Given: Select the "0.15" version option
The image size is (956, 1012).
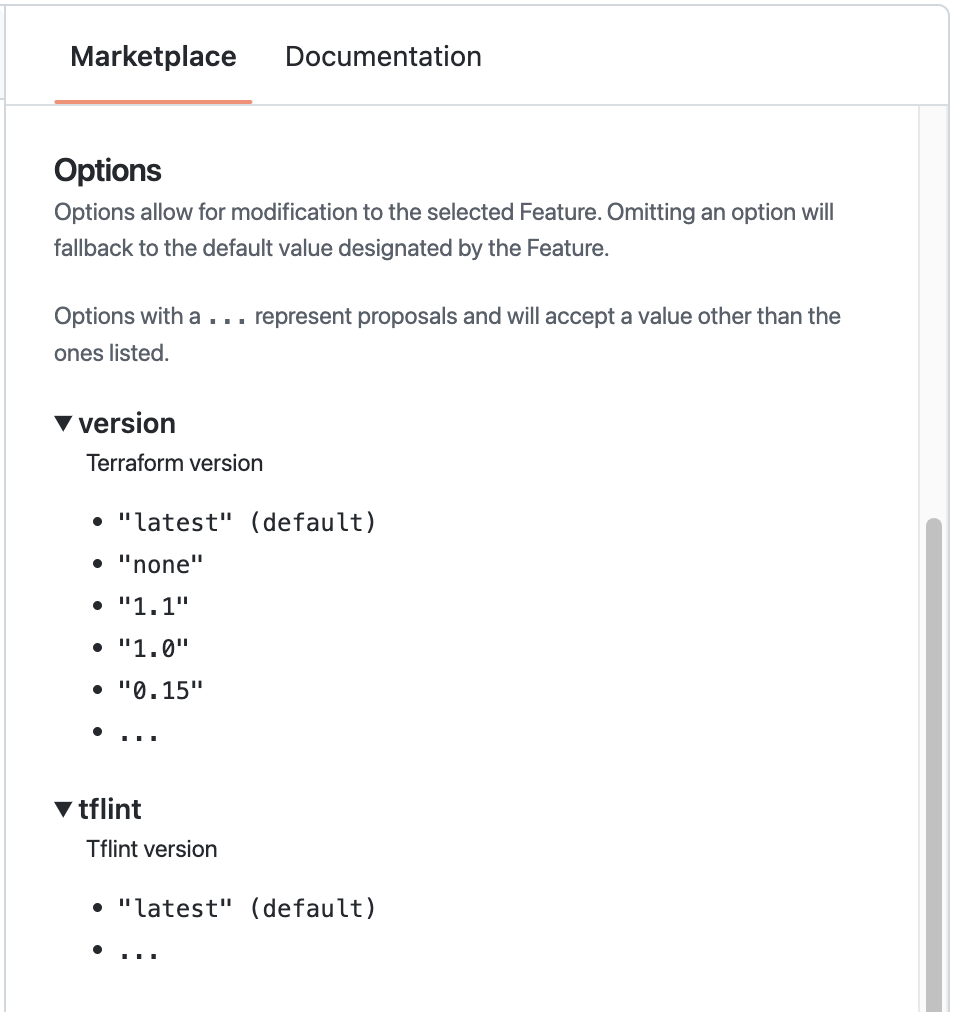Looking at the screenshot, I should pos(160,688).
